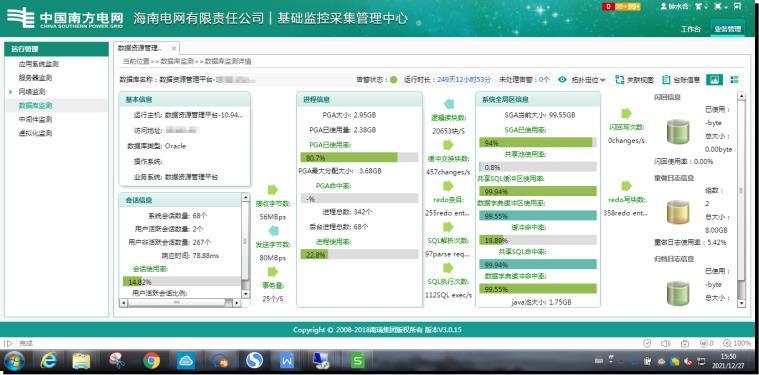This screenshot has height=375, width=759.
Task: Open the 拓扑定位 dropdown
Action: point(589,80)
